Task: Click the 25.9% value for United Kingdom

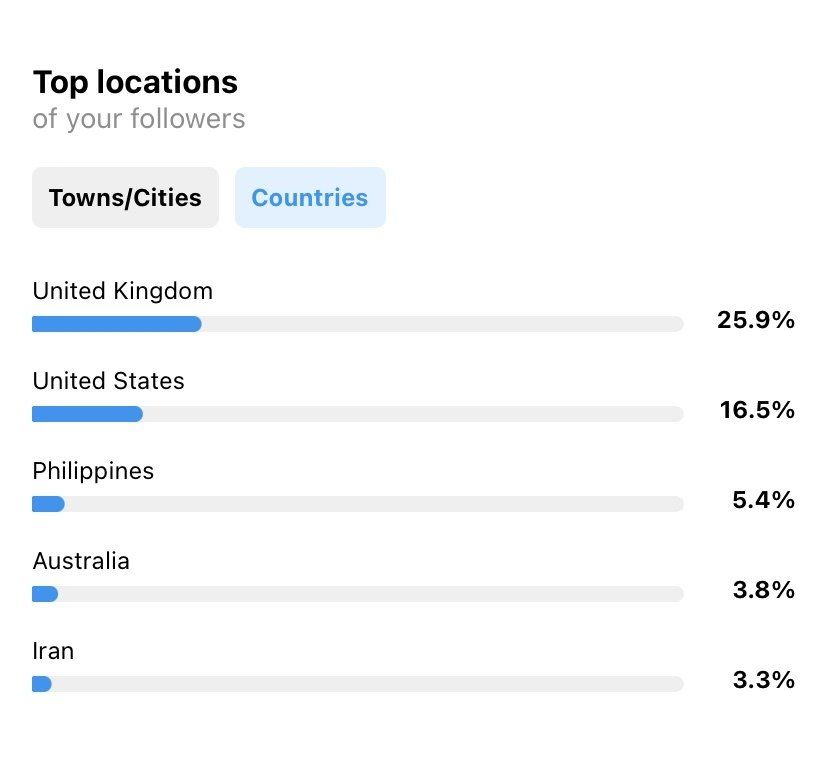Action: [755, 320]
